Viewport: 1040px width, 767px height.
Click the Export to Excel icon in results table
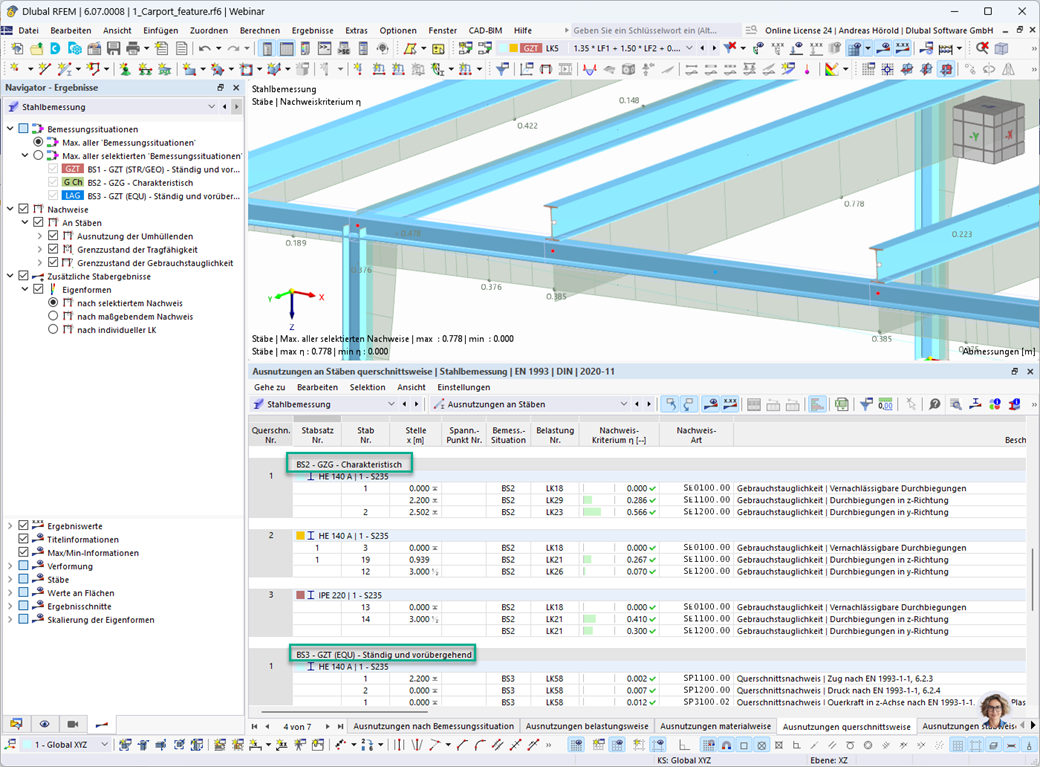841,404
